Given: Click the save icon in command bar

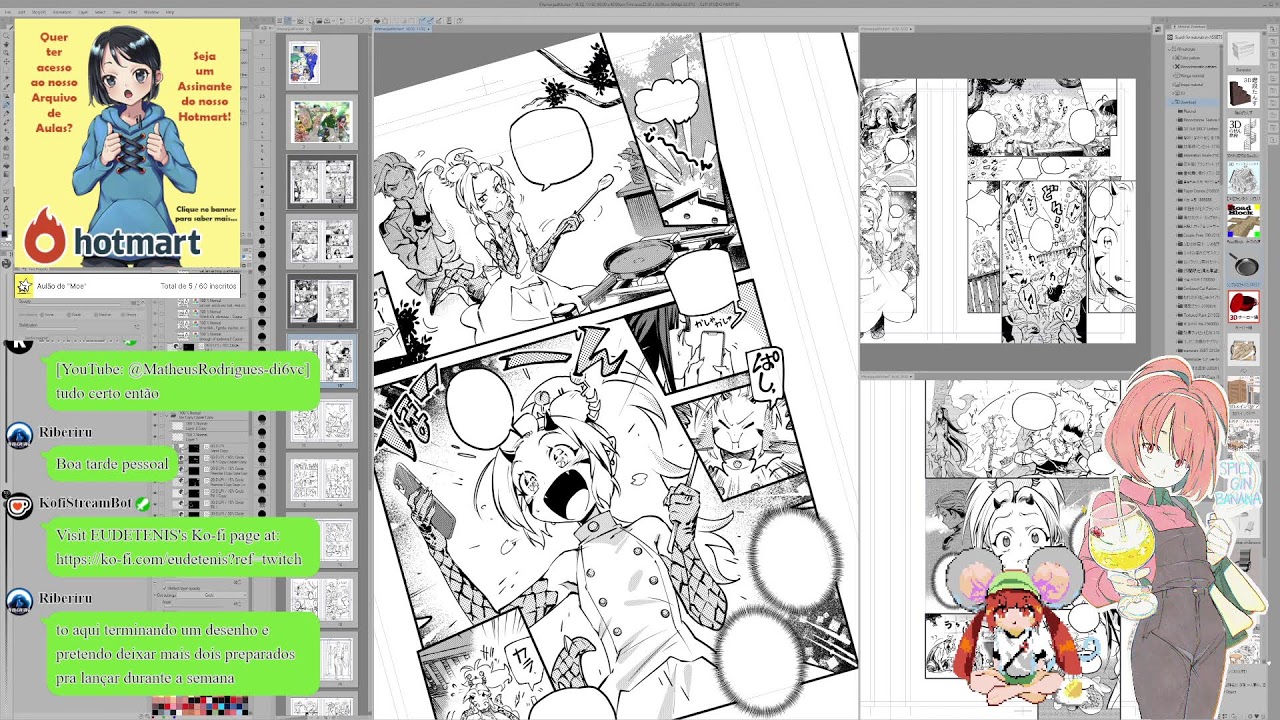Looking at the screenshot, I should pyautogui.click(x=327, y=21).
